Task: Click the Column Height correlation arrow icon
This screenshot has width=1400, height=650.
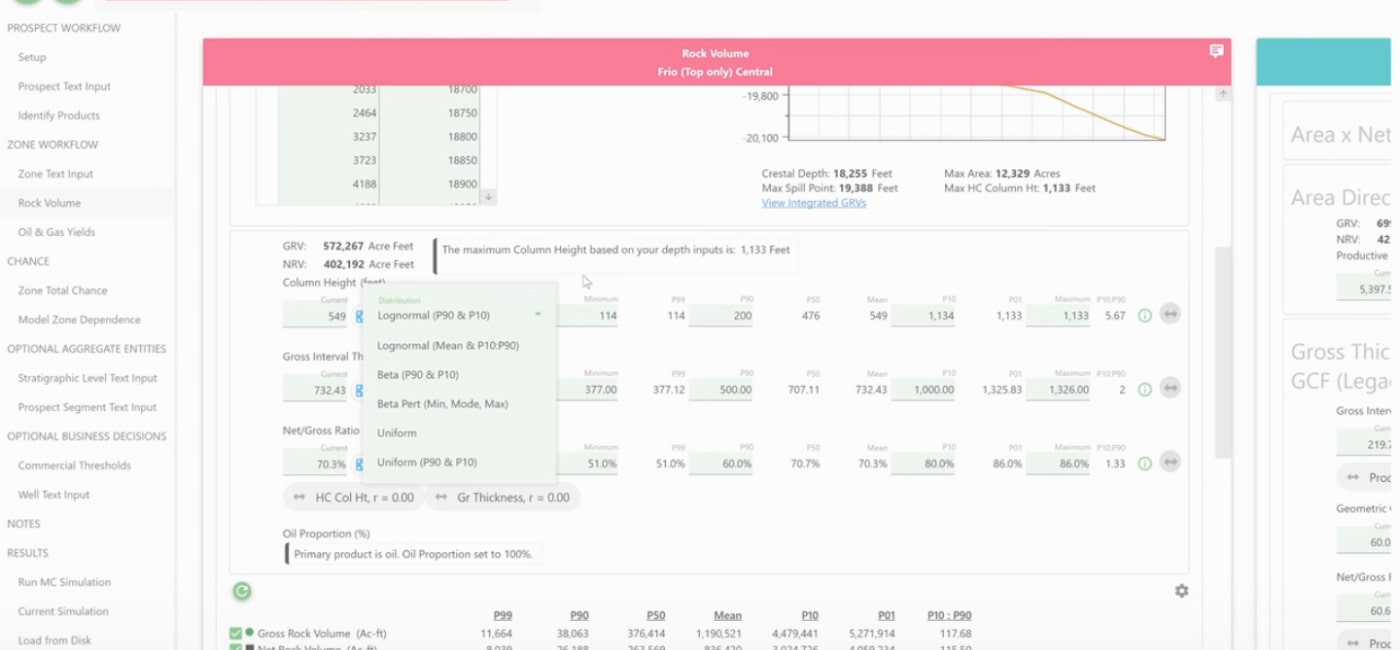Action: point(1170,315)
